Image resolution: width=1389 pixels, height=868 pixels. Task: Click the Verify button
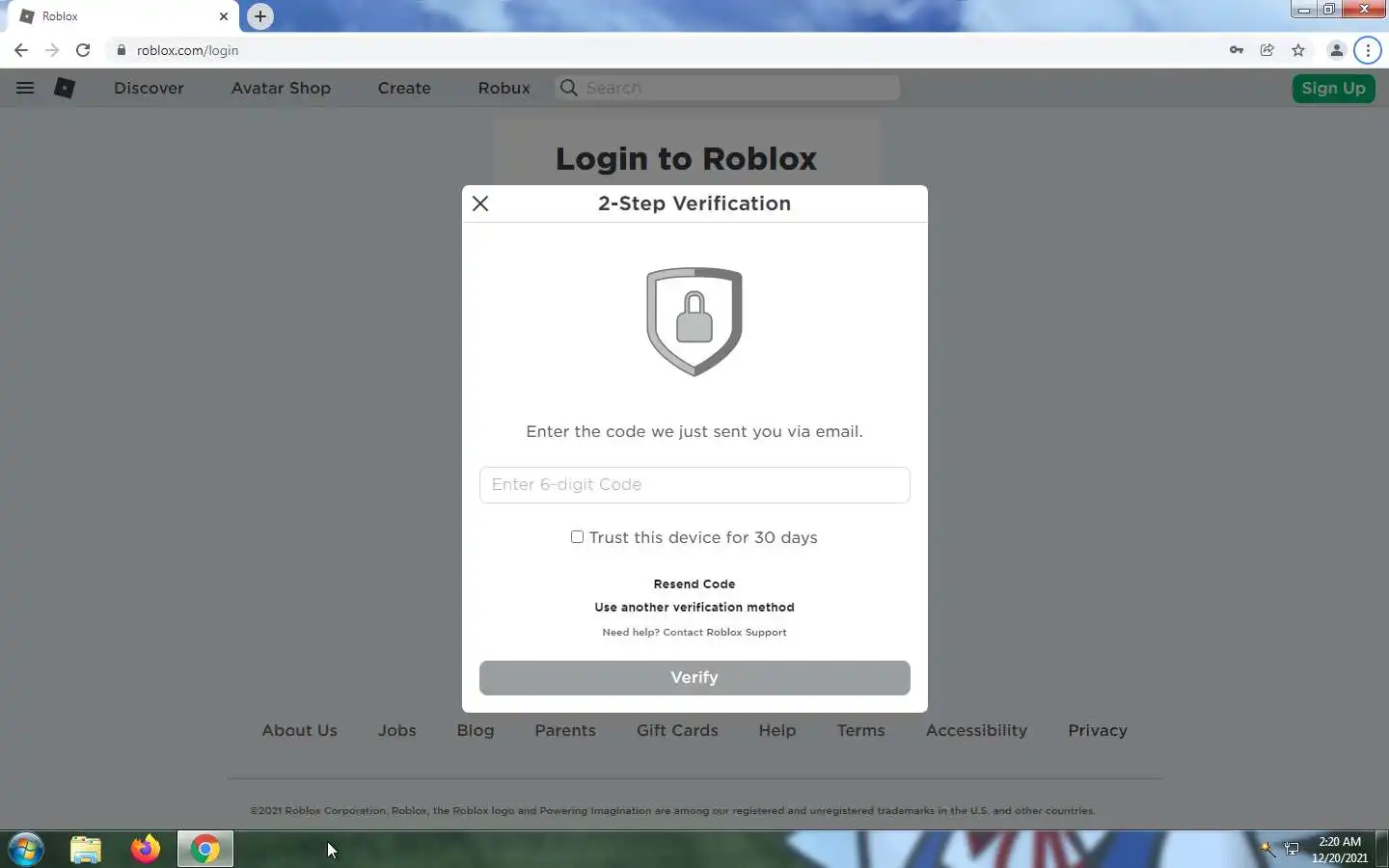pos(694,678)
